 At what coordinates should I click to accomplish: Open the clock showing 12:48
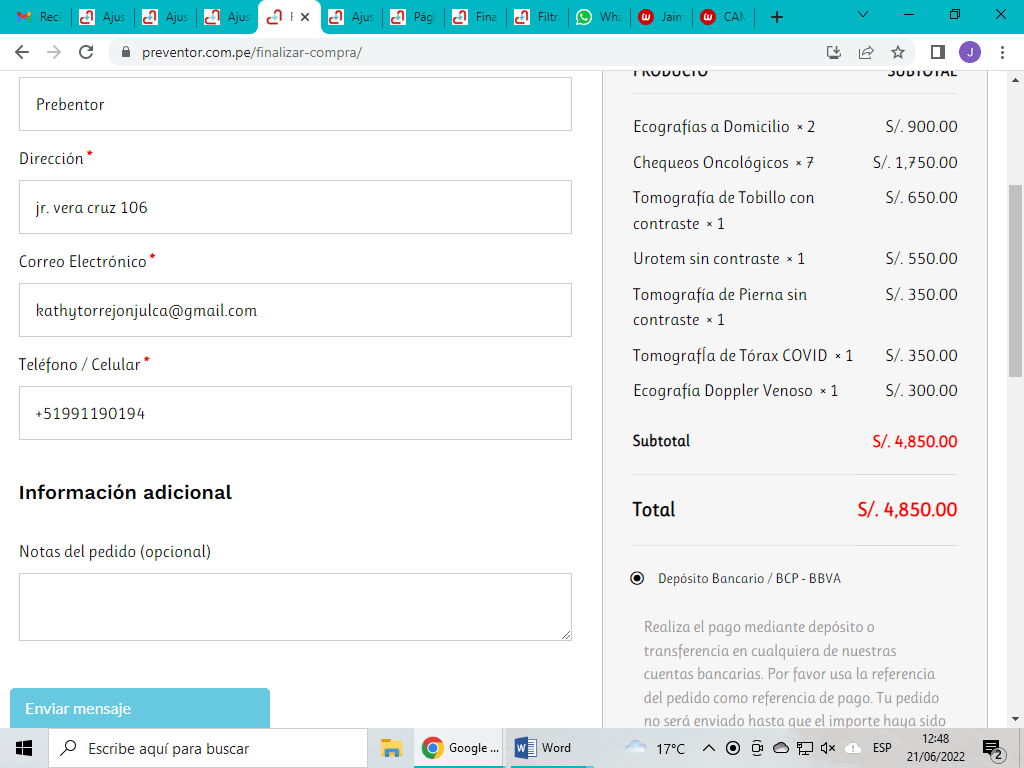pos(935,748)
